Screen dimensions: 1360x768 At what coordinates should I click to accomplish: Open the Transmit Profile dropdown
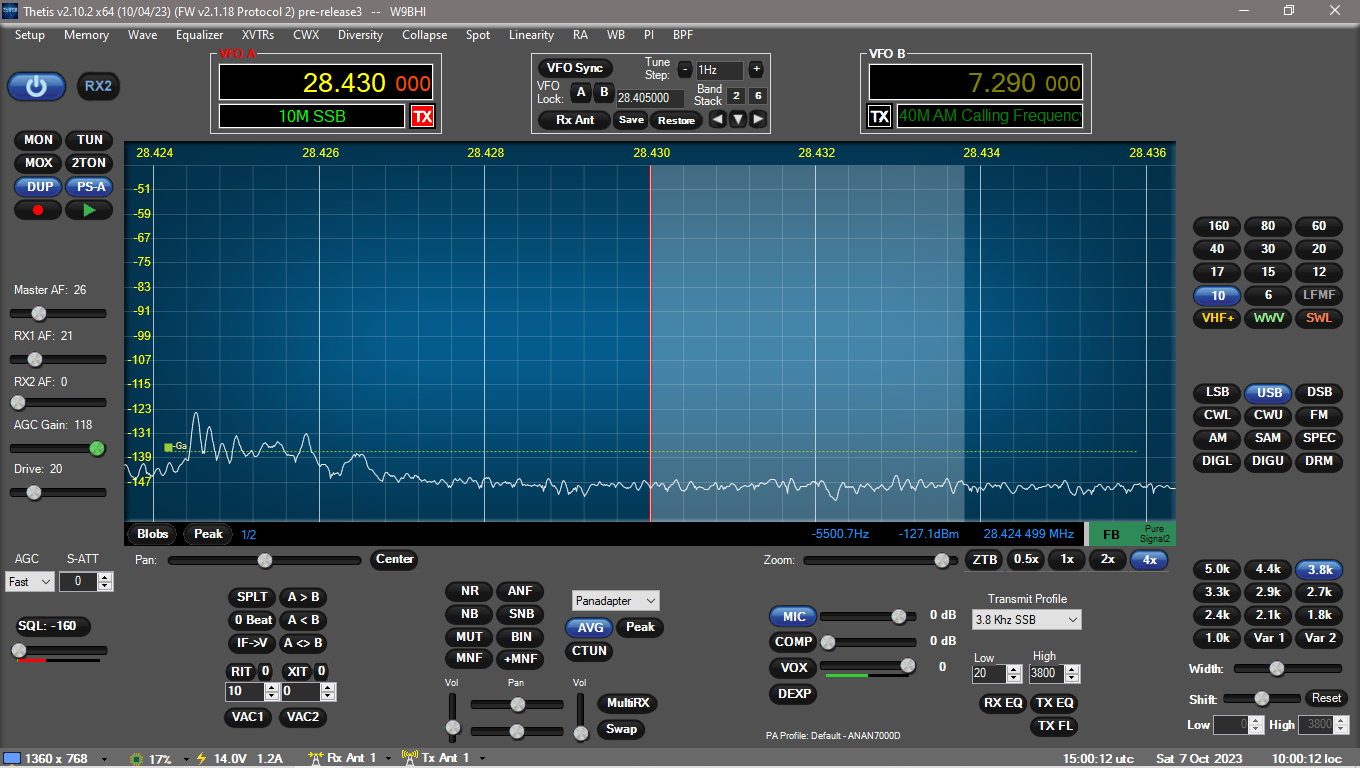[x=1027, y=620]
